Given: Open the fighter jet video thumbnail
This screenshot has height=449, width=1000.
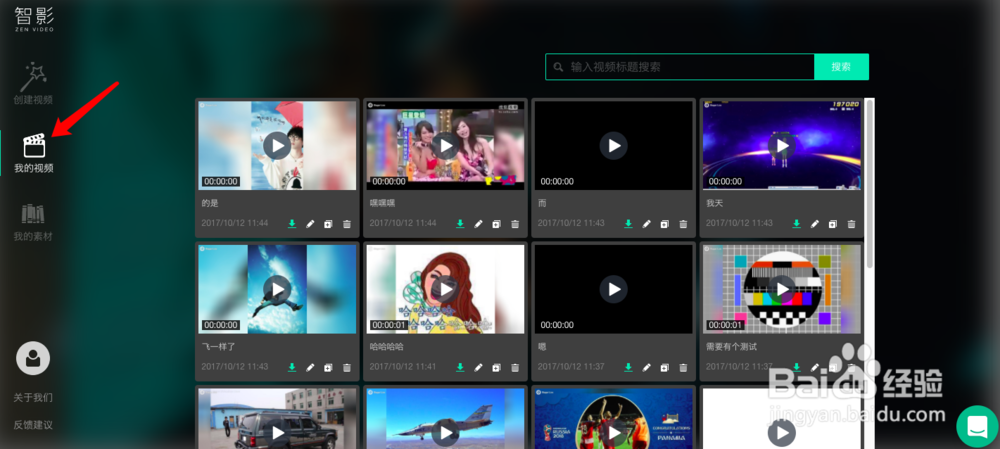Looking at the screenshot, I should 445,419.
